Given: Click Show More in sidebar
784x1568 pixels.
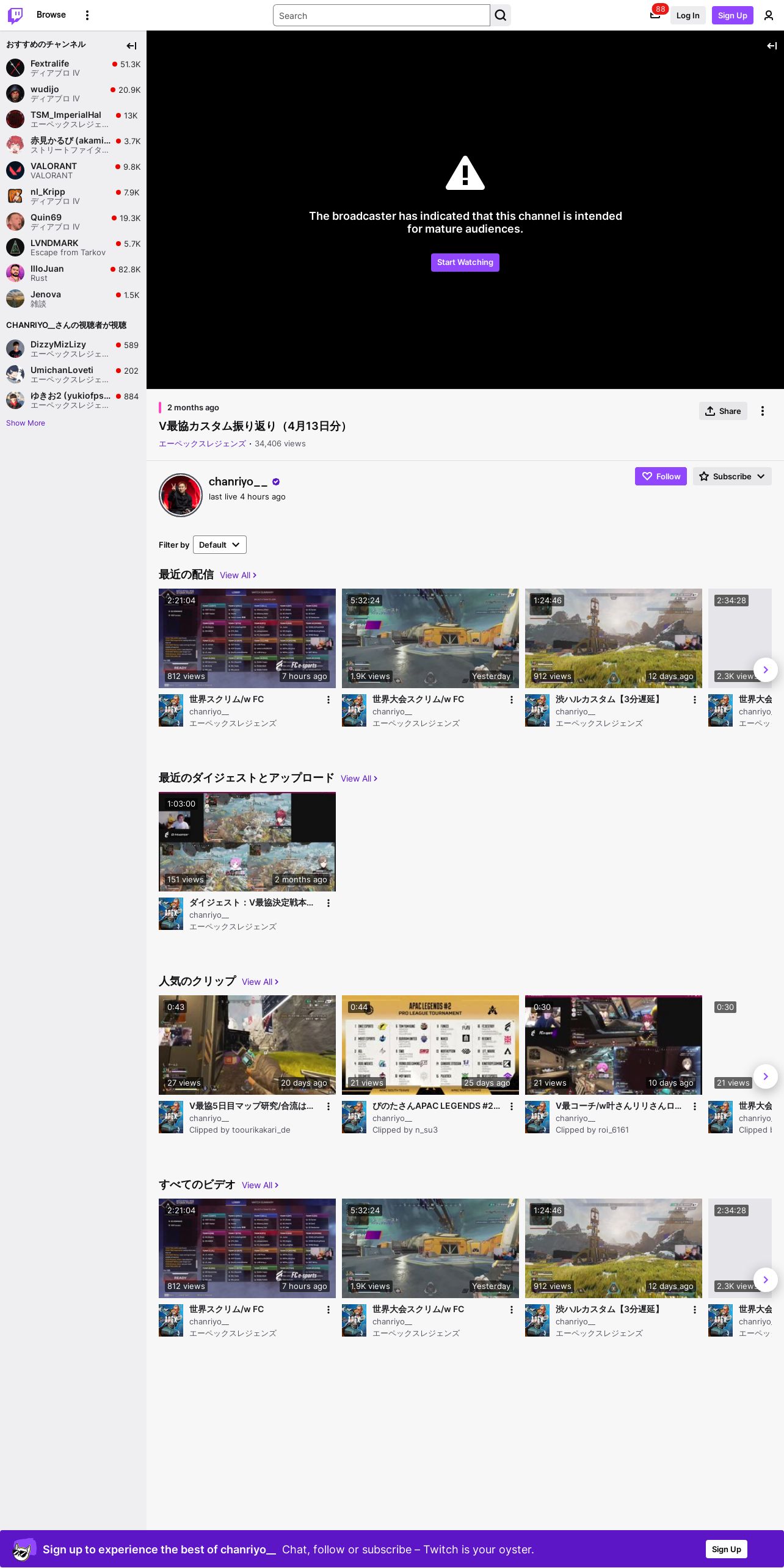Looking at the screenshot, I should [26, 423].
